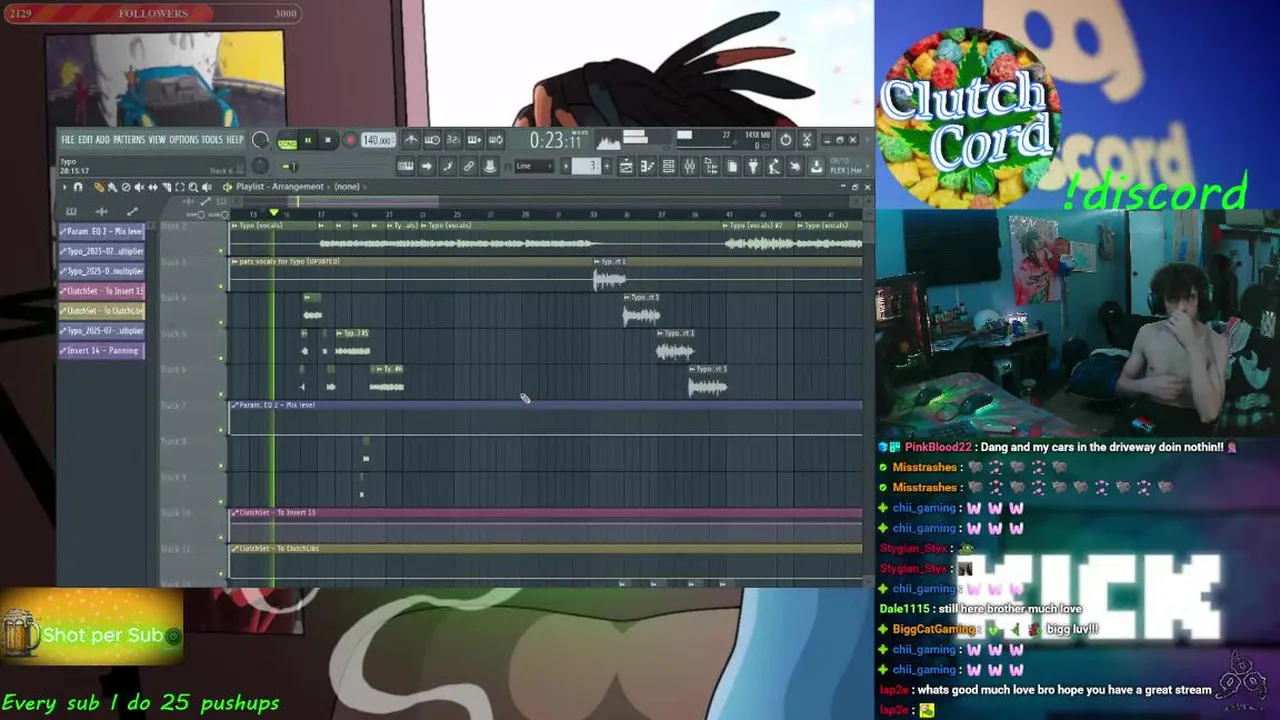Adjust the master volume knob
Viewport: 1280px width, 720px height.
pos(260,140)
